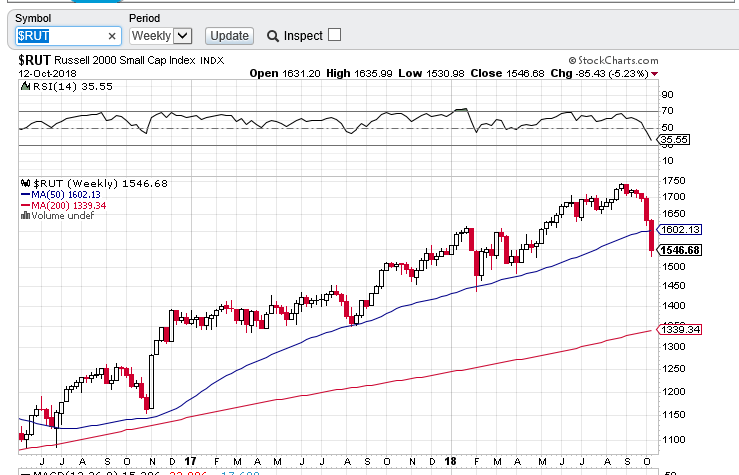Click the Period label above the dropdown
Viewport: 739px width, 475px height.
click(144, 18)
